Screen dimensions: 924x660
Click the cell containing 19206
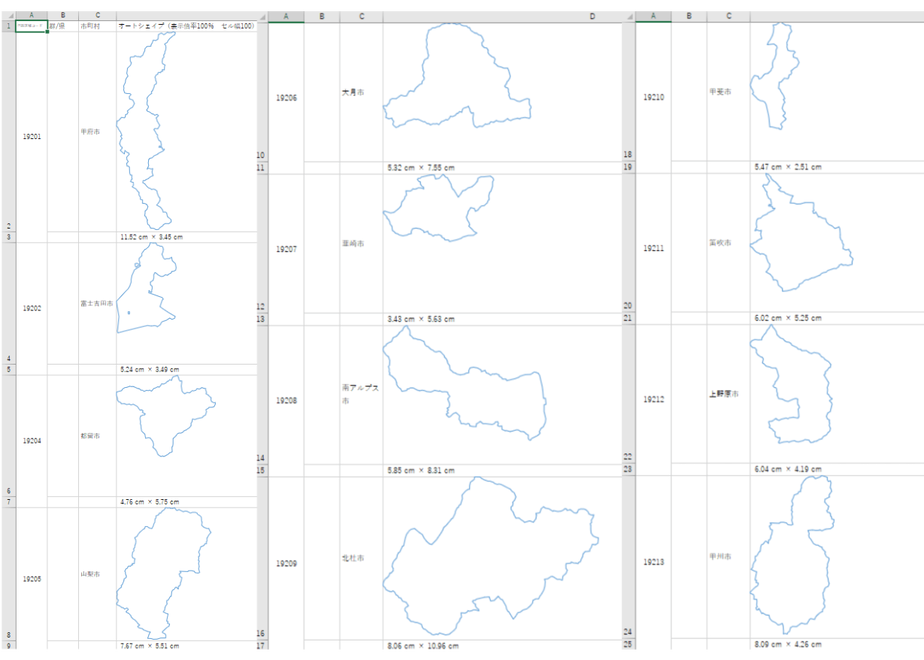point(286,98)
